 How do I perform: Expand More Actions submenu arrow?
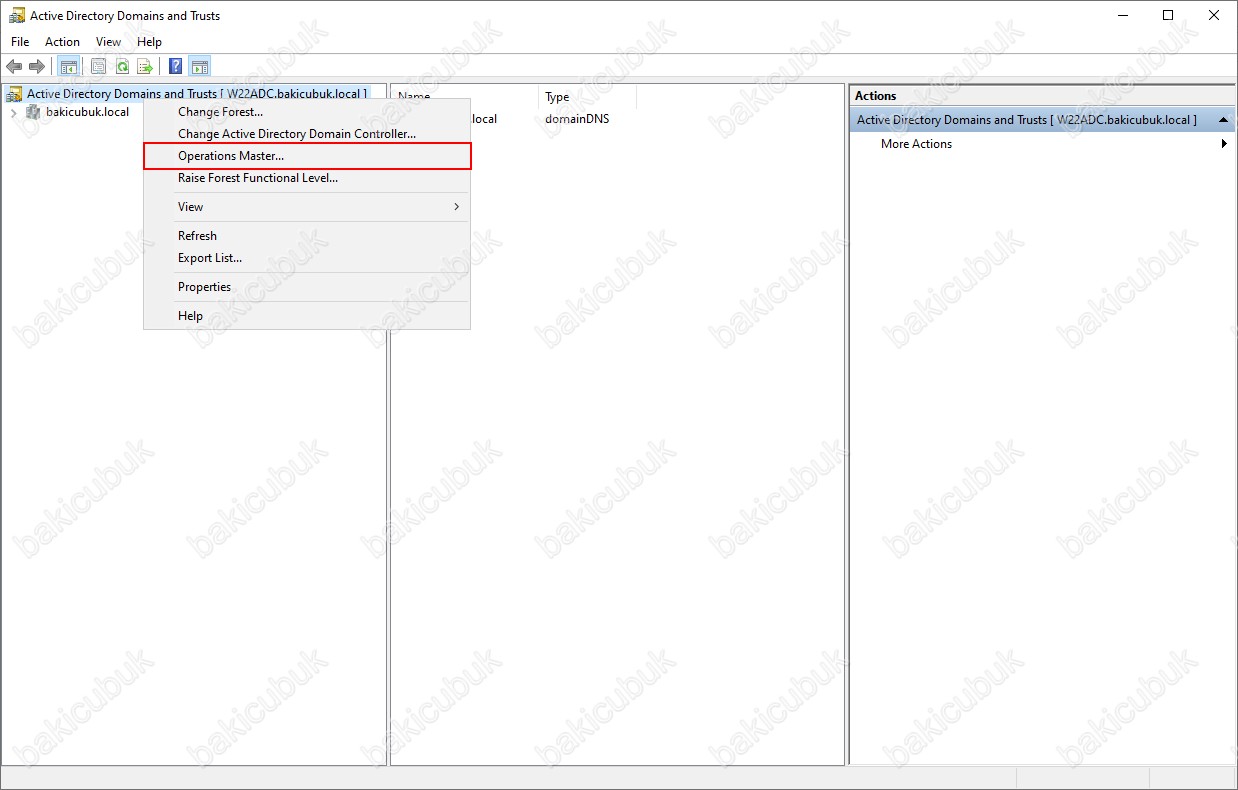pos(1224,144)
